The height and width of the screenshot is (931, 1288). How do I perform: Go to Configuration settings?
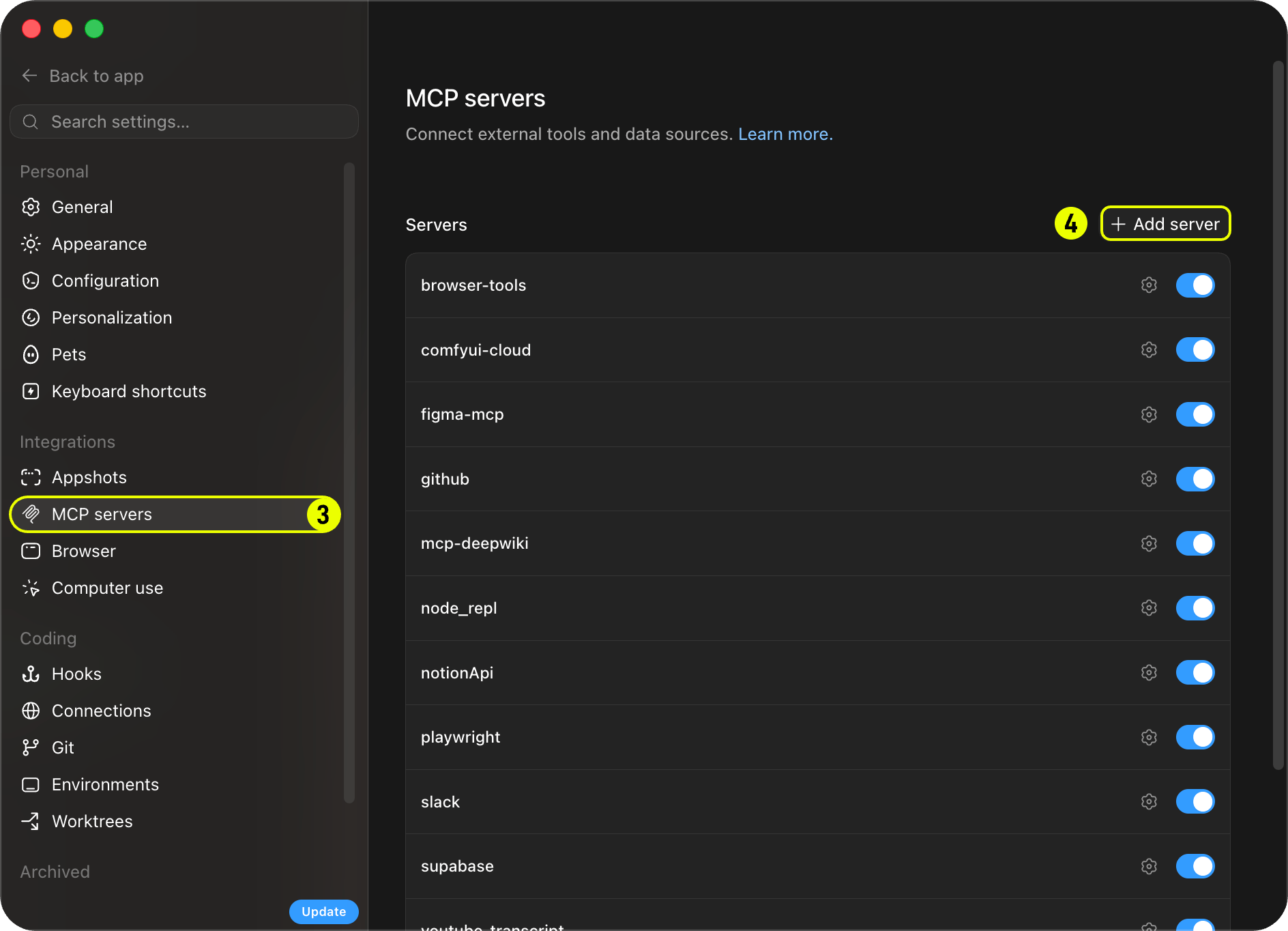point(176,281)
